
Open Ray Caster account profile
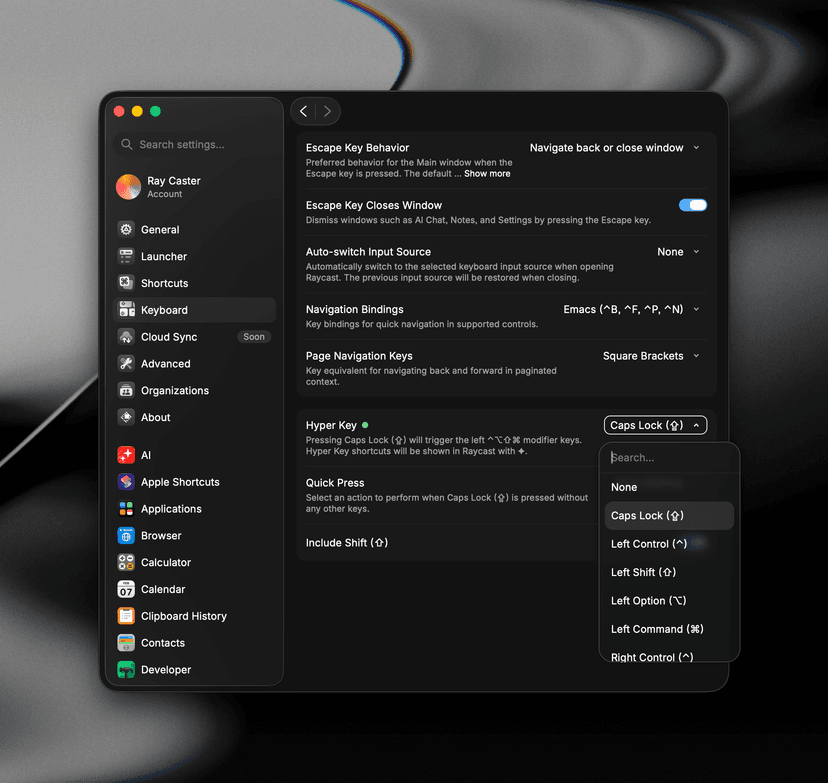tap(194, 187)
